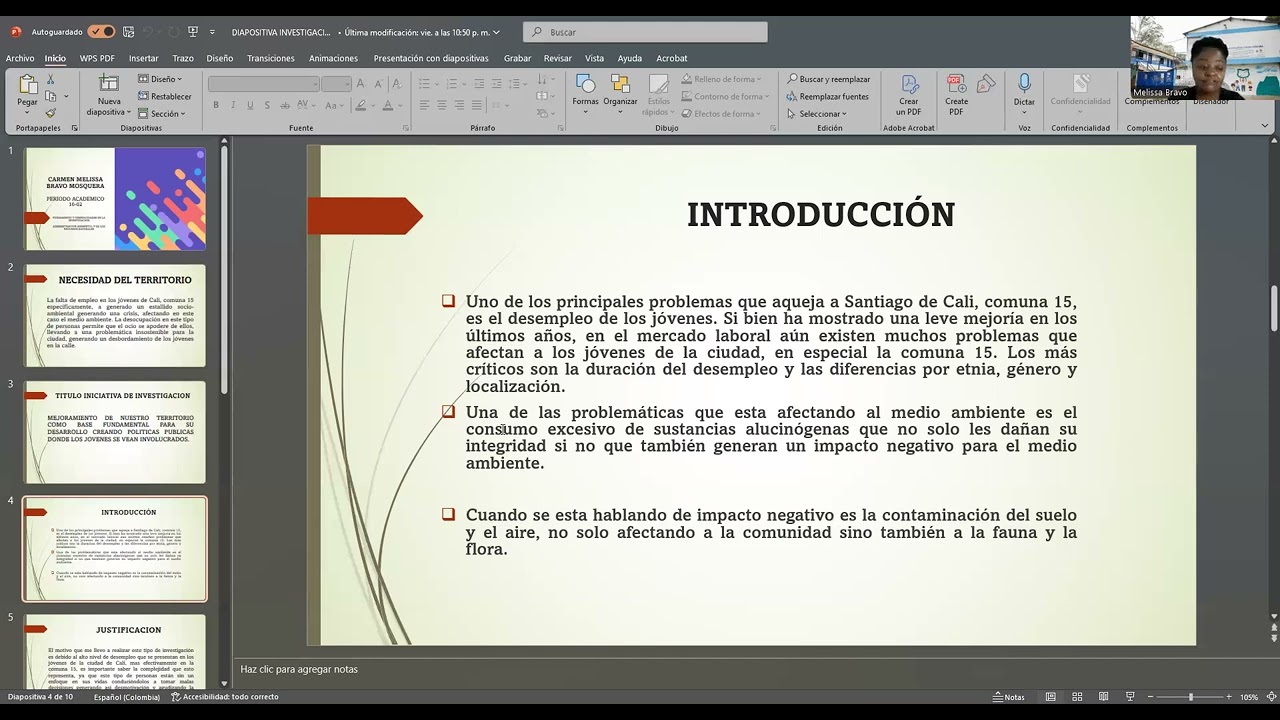The width and height of the screenshot is (1280, 720).
Task: Click the Nueva diapositiva icon
Action: pyautogui.click(x=108, y=84)
